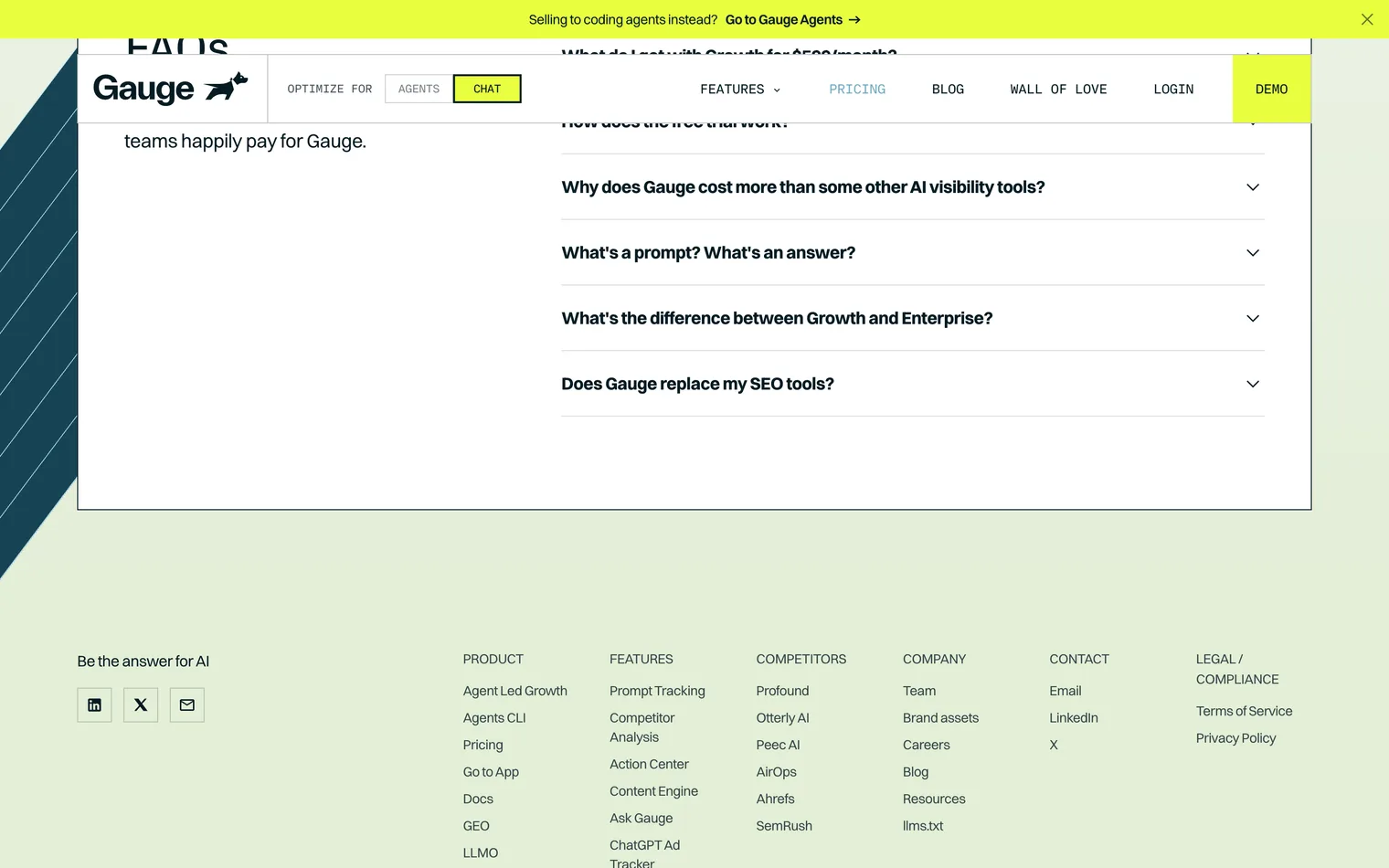The image size is (1389, 868).
Task: Open Docs footer link
Action: click(x=478, y=799)
